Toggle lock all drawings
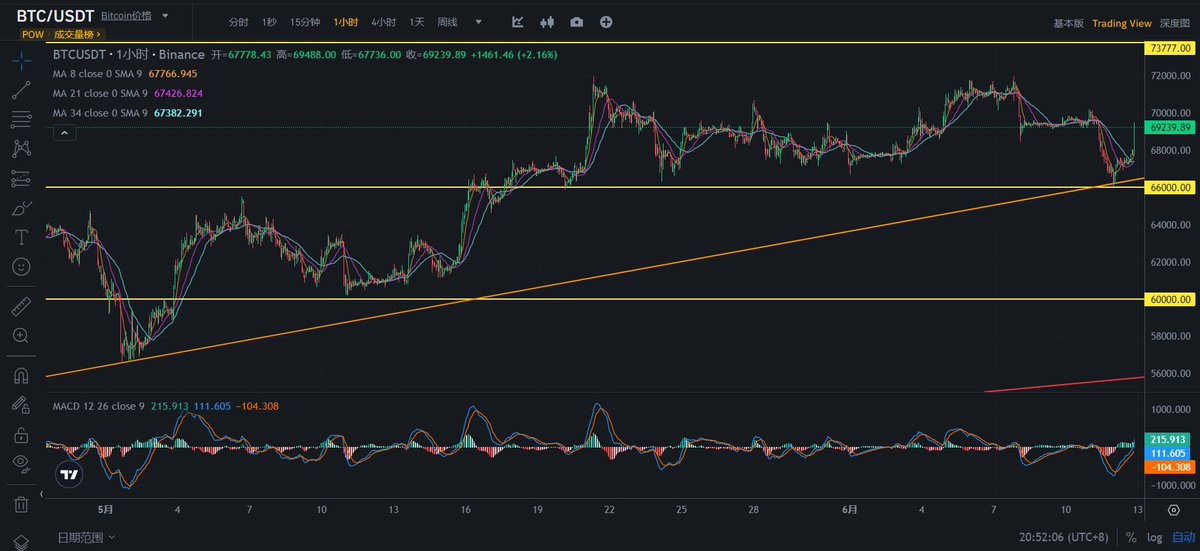This screenshot has width=1200, height=551. 21,435
